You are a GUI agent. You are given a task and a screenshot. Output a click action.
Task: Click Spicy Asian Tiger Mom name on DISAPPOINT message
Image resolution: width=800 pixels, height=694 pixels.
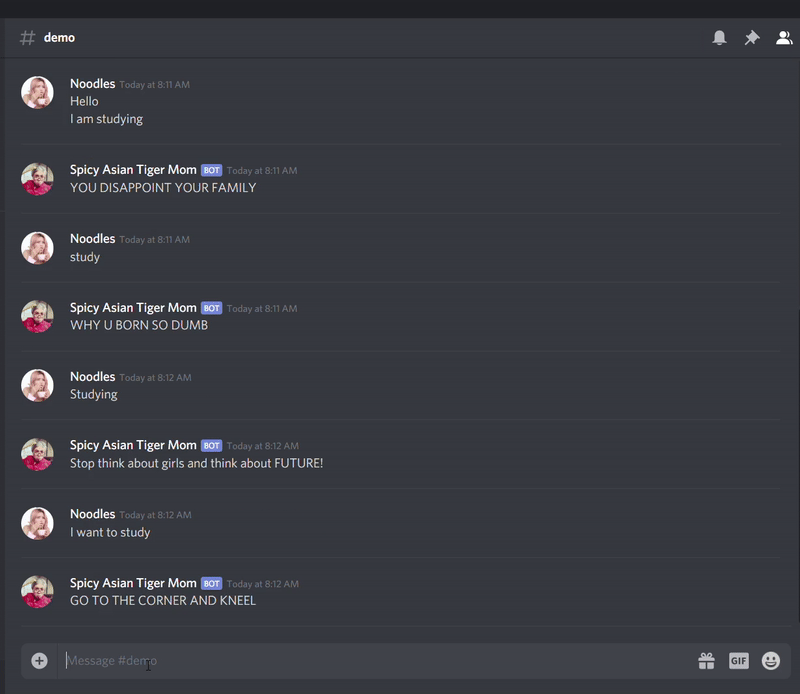click(133, 170)
